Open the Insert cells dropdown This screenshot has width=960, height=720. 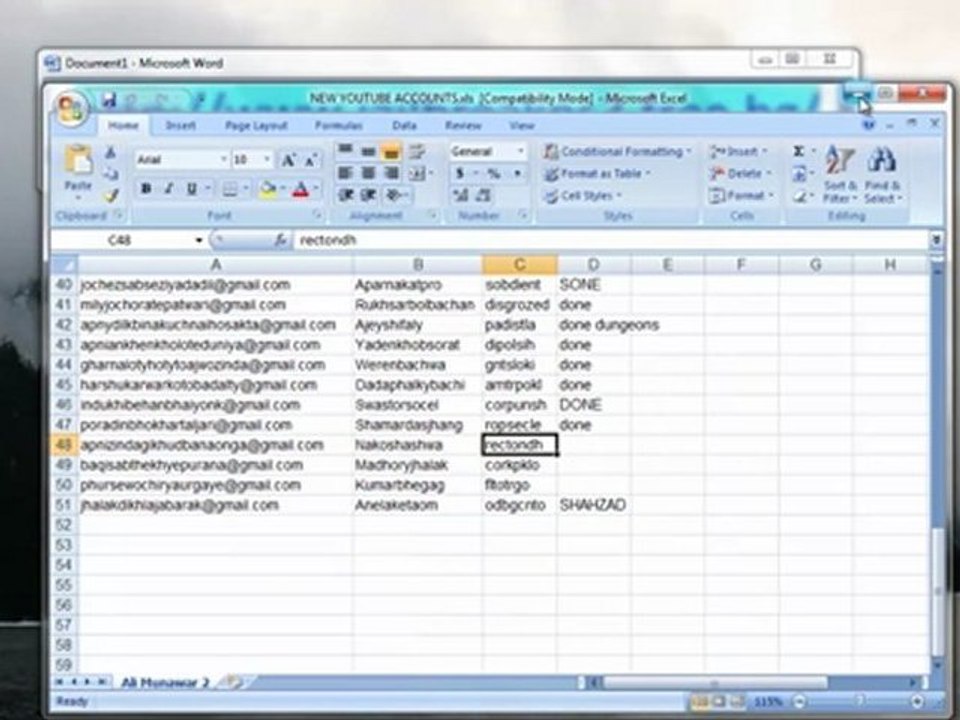tap(738, 151)
